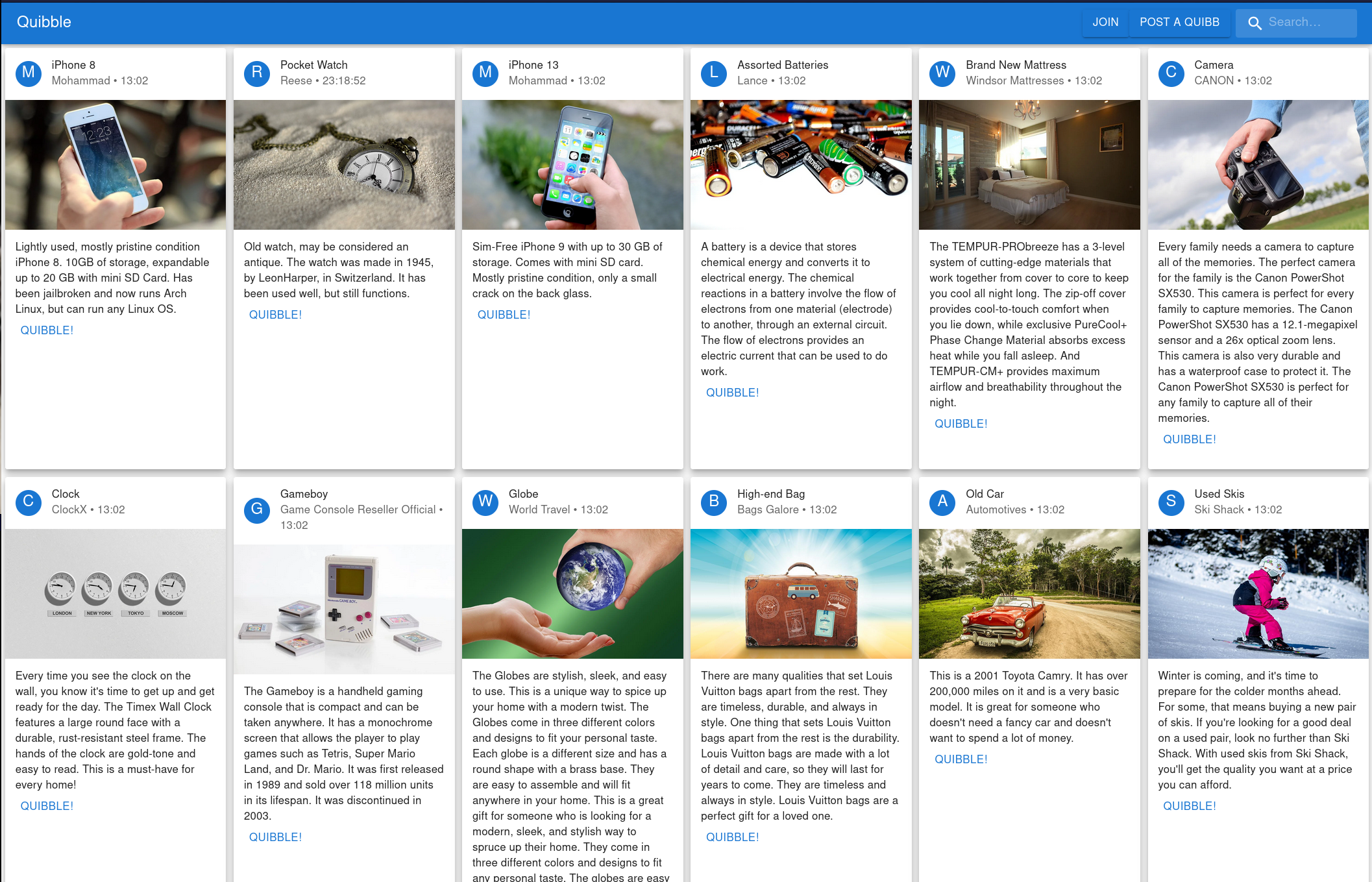Image resolution: width=1372 pixels, height=882 pixels.
Task: Click the 'Camera' card title
Action: 1214,65
